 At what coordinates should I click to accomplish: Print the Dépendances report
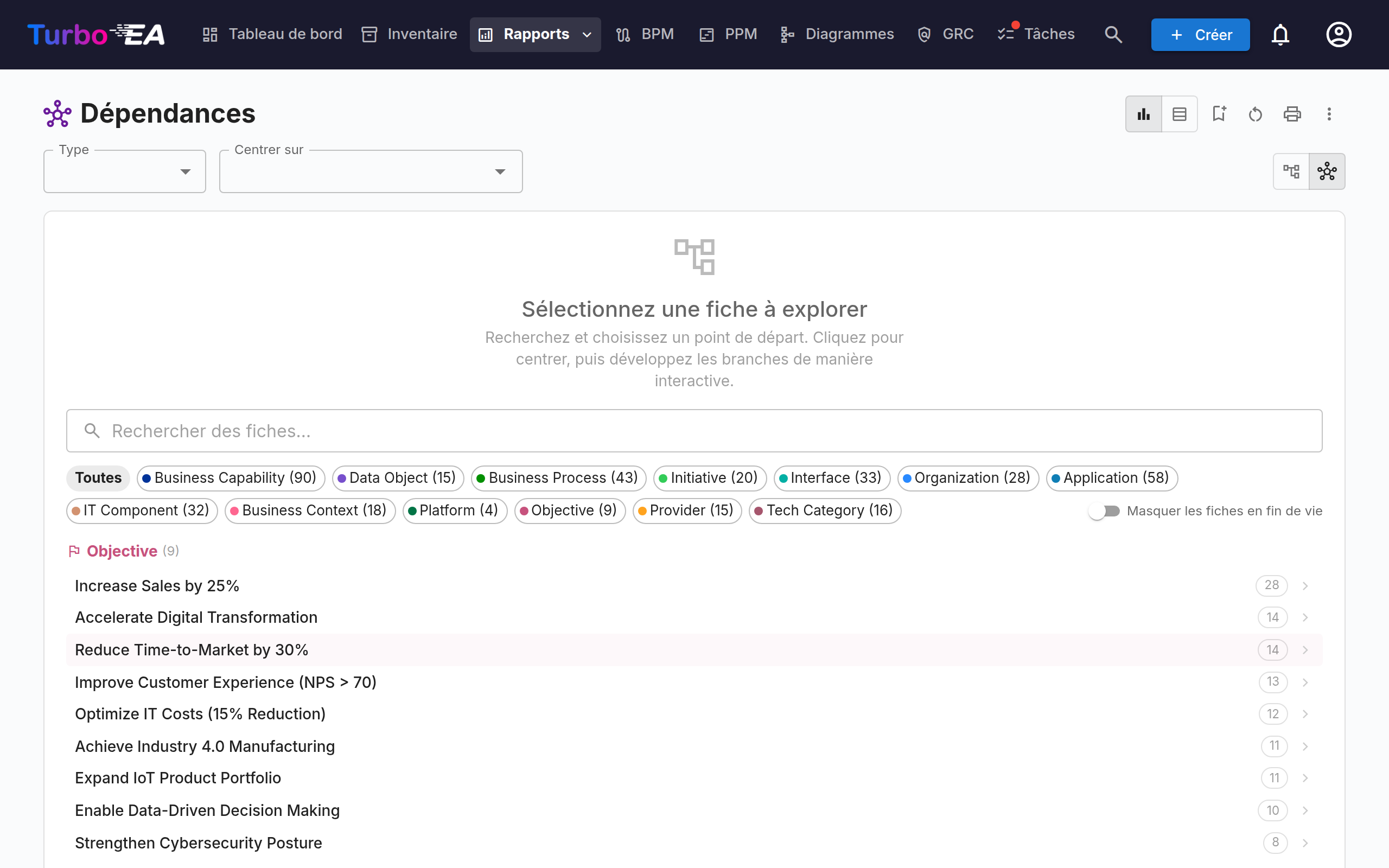[1292, 114]
